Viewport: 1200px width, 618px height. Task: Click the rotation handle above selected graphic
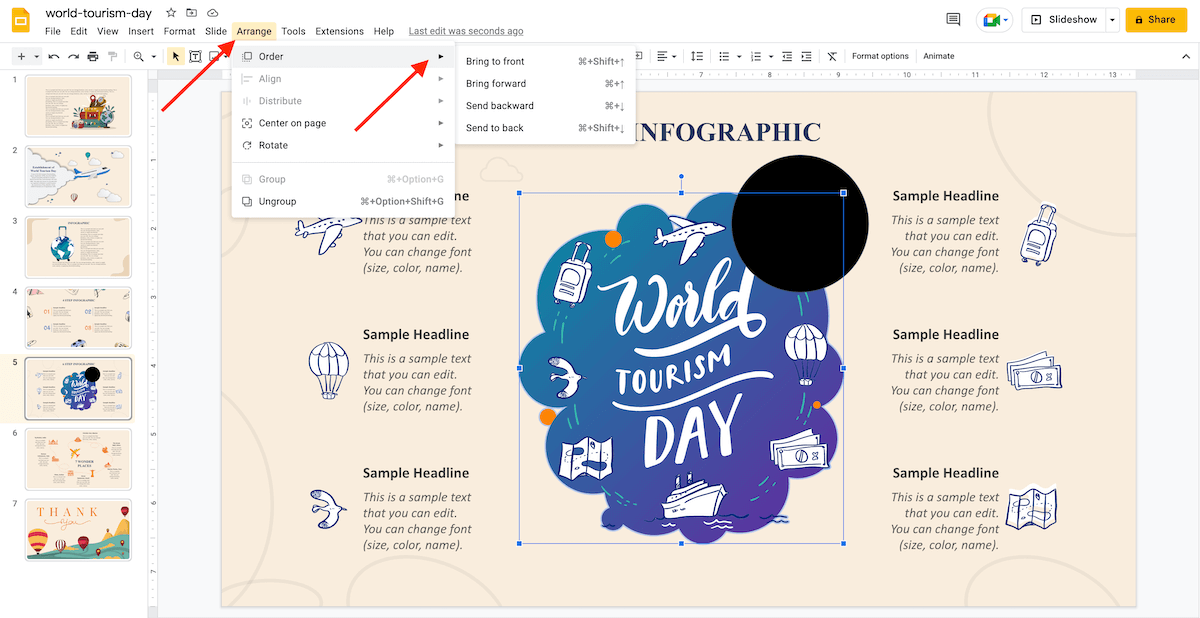click(681, 177)
